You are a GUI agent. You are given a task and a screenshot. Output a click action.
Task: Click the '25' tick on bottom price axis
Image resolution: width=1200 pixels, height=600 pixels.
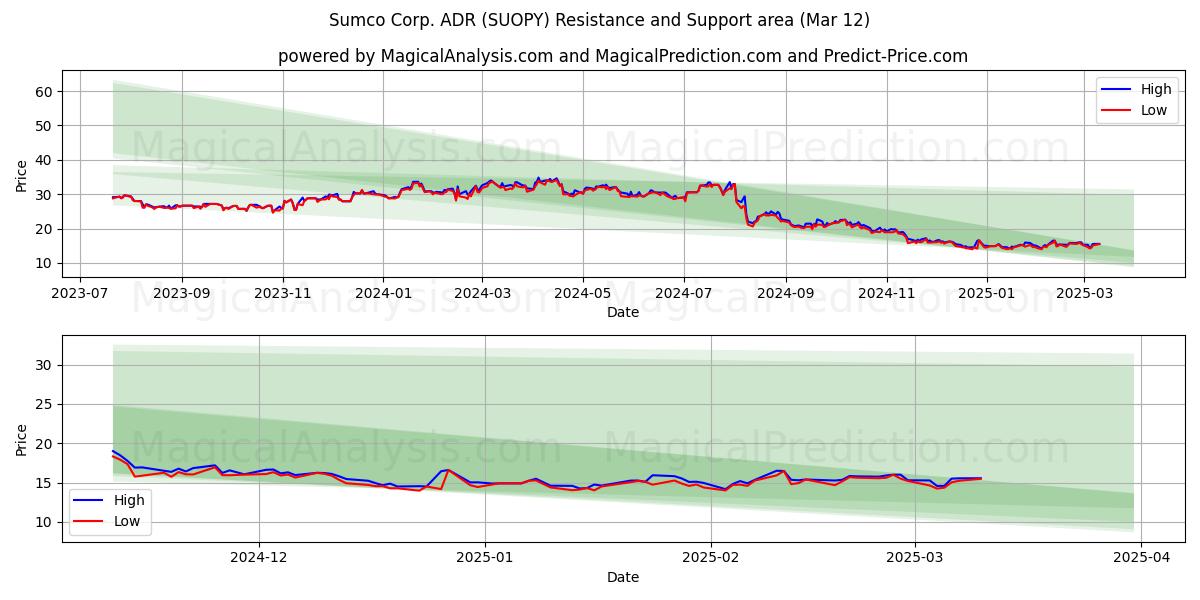click(x=46, y=405)
